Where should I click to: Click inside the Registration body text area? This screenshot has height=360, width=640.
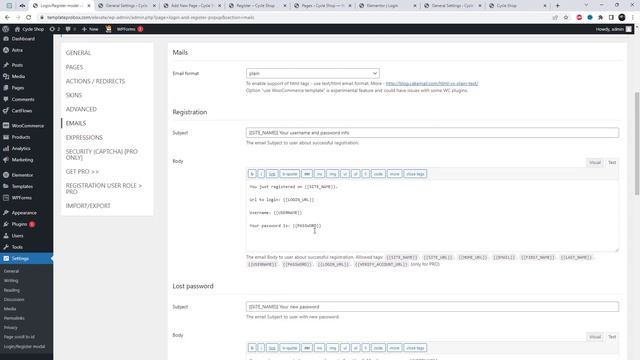click(432, 216)
